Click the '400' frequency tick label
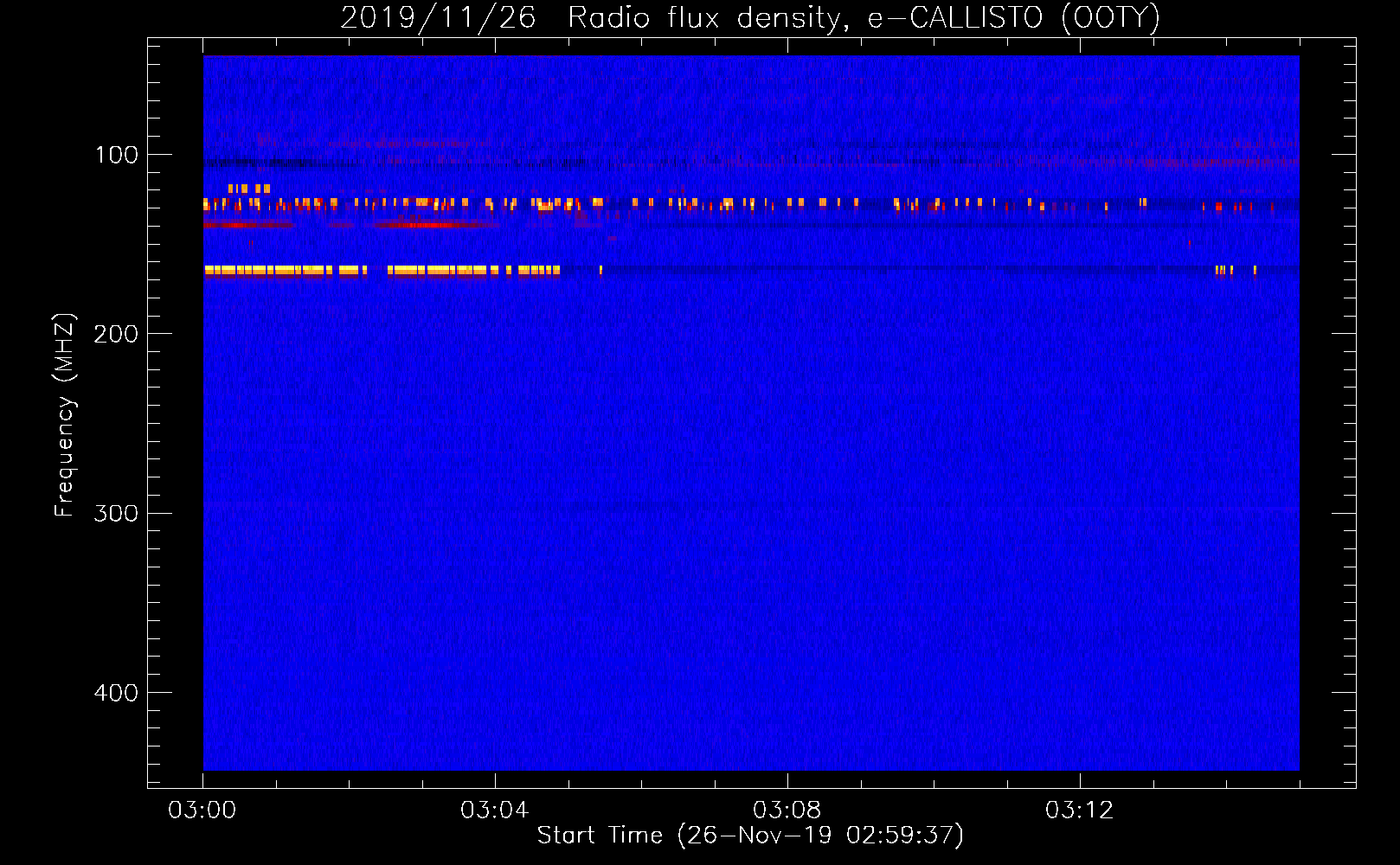The image size is (1400, 865). (116, 694)
